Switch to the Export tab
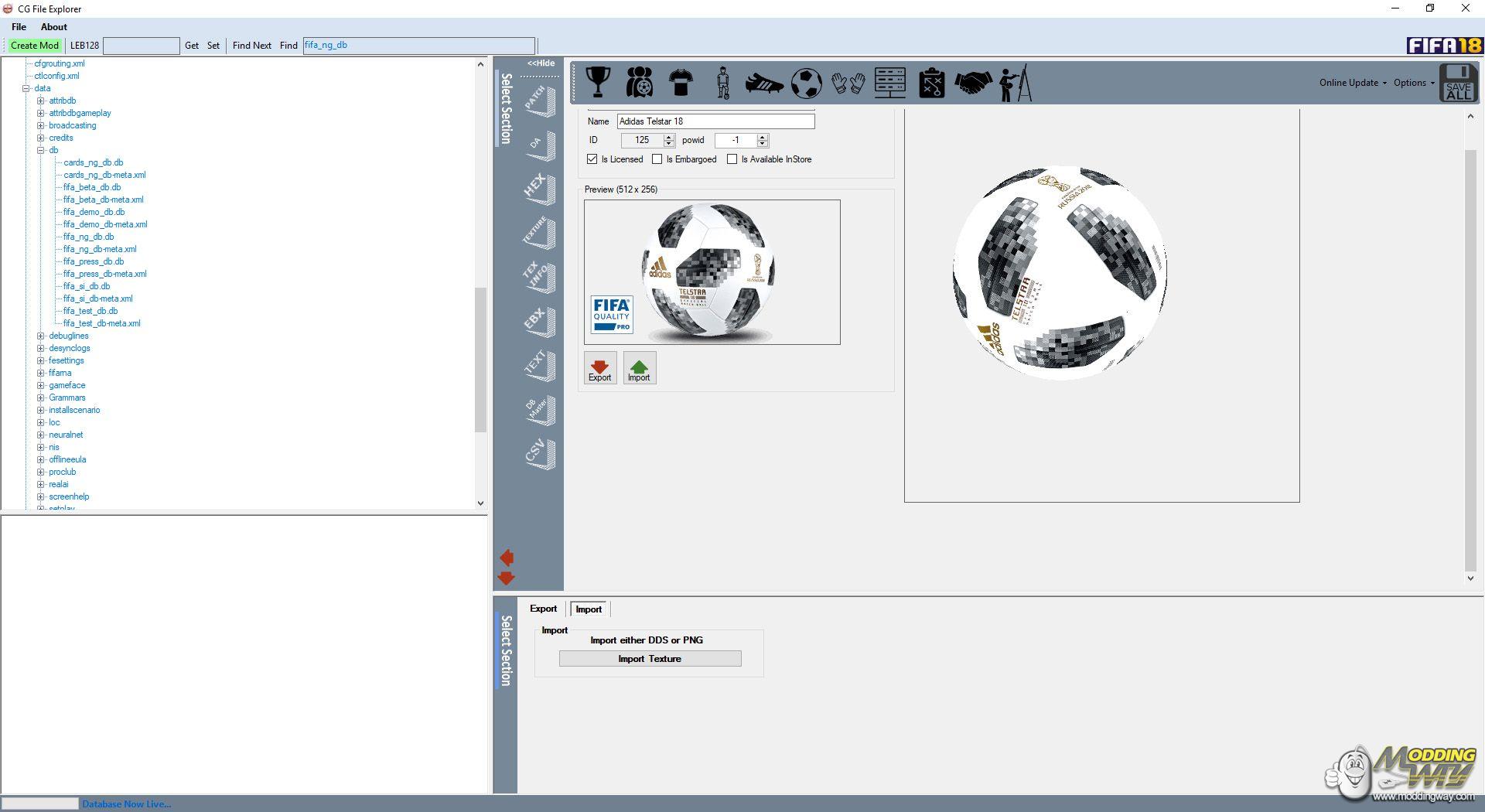Viewport: 1485px width, 812px height. tap(543, 609)
